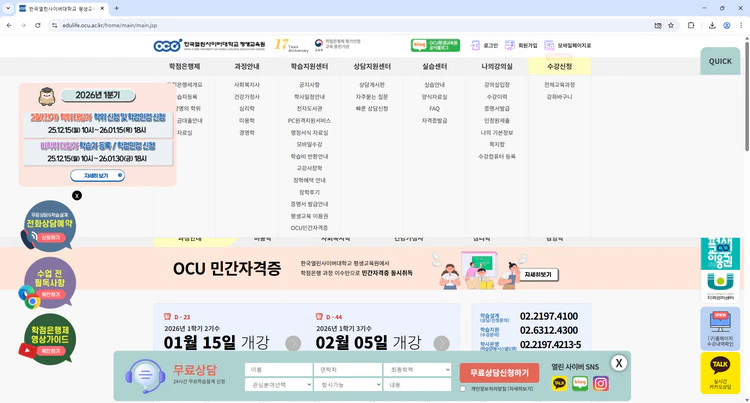Click the 전화상담예약 phone consultation bubble
The image size is (750, 403).
click(x=49, y=226)
